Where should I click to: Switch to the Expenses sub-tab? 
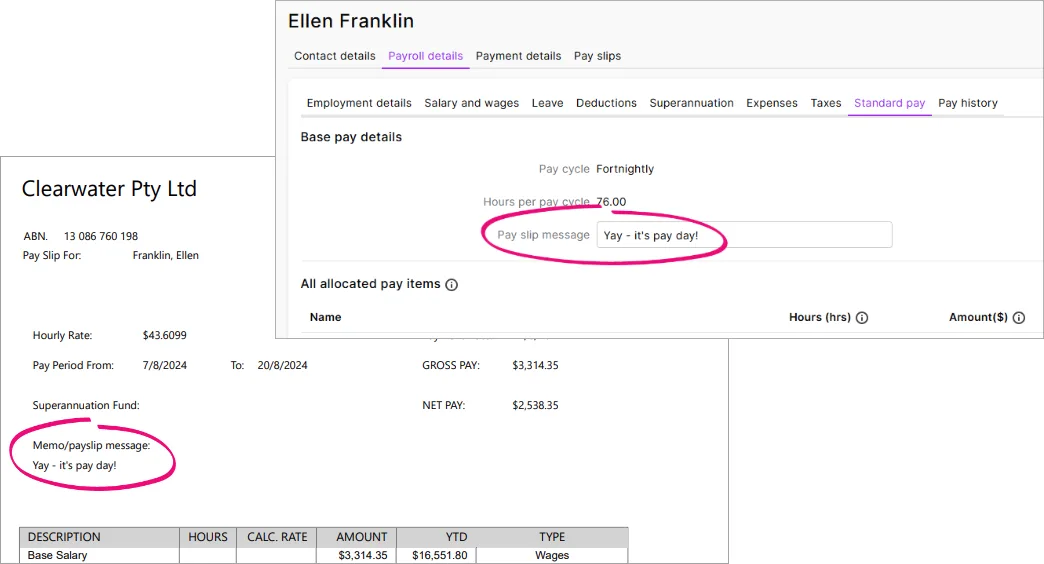pyautogui.click(x=772, y=103)
